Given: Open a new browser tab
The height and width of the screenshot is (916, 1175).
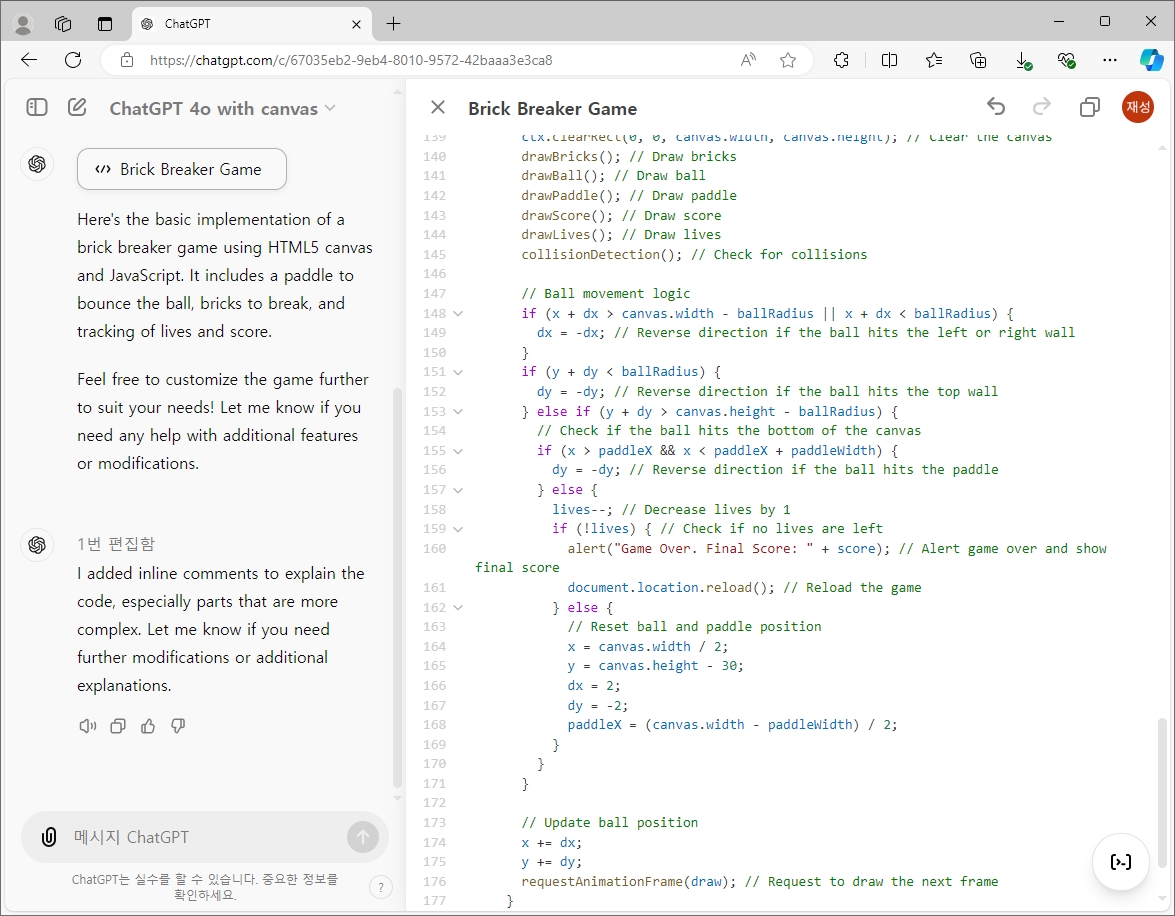Looking at the screenshot, I should coord(393,24).
